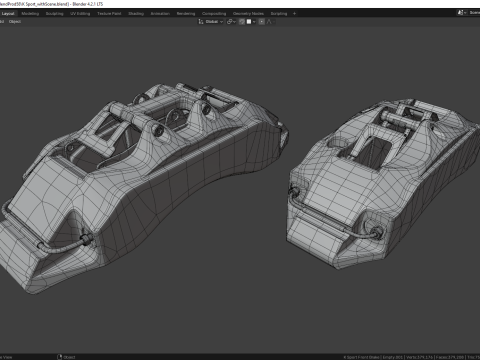
Task: Open the Object menu in viewport header
Action: coord(15,22)
